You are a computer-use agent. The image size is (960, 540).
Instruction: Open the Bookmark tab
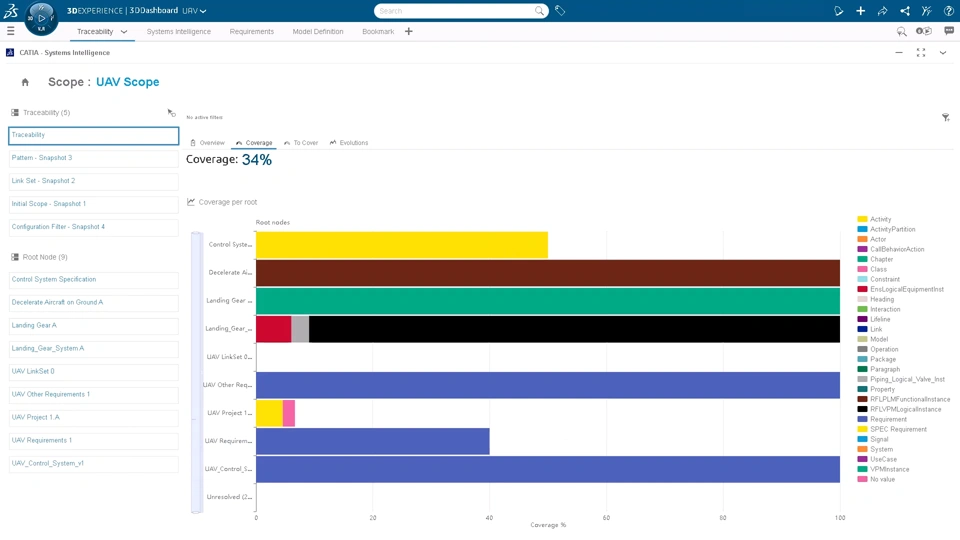click(x=378, y=31)
